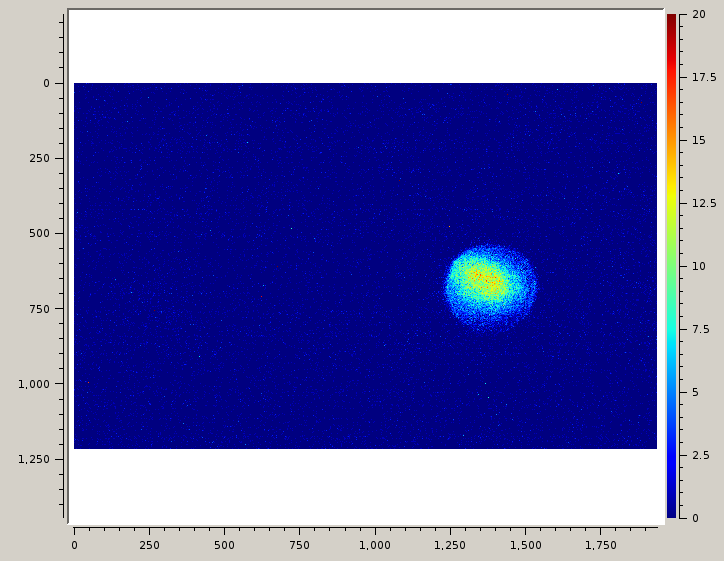This screenshot has width=724, height=561.
Task: Click the 20 label on the color scale
Action: point(699,15)
